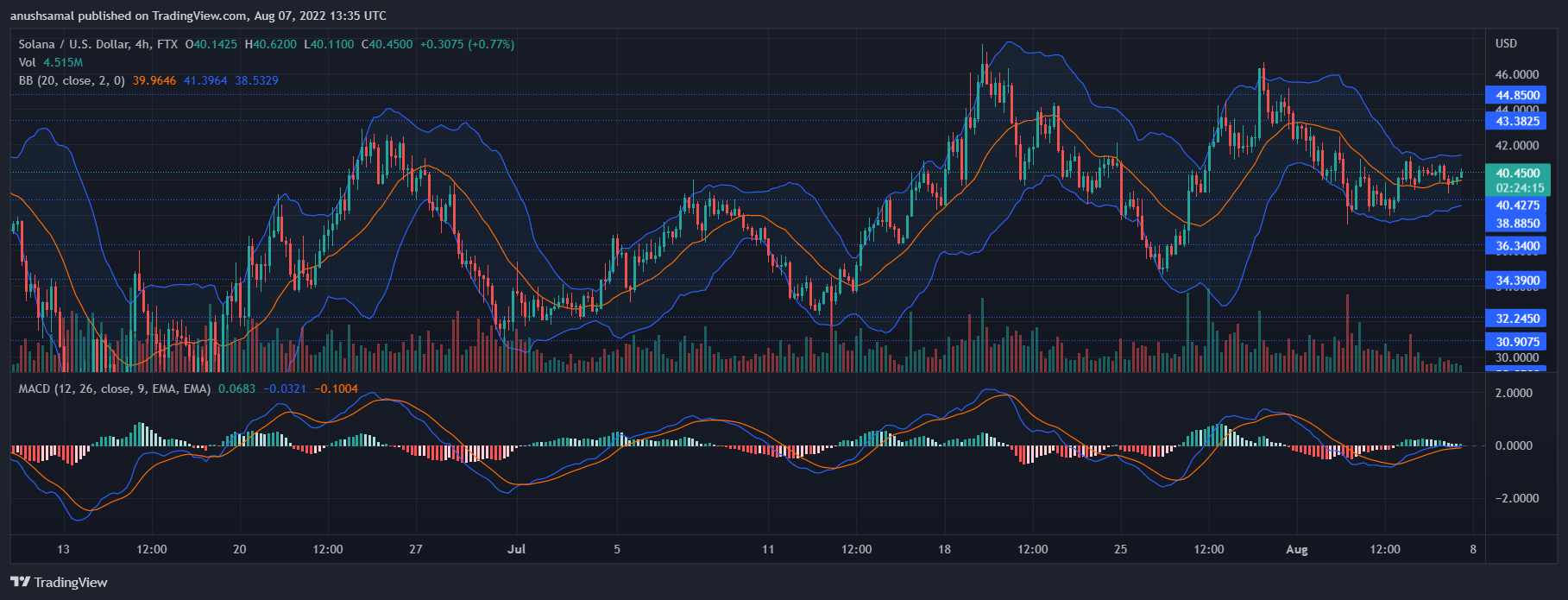Click the close value C40.4500 in legend
Viewport: 1568px width, 600px height.
tap(387, 44)
